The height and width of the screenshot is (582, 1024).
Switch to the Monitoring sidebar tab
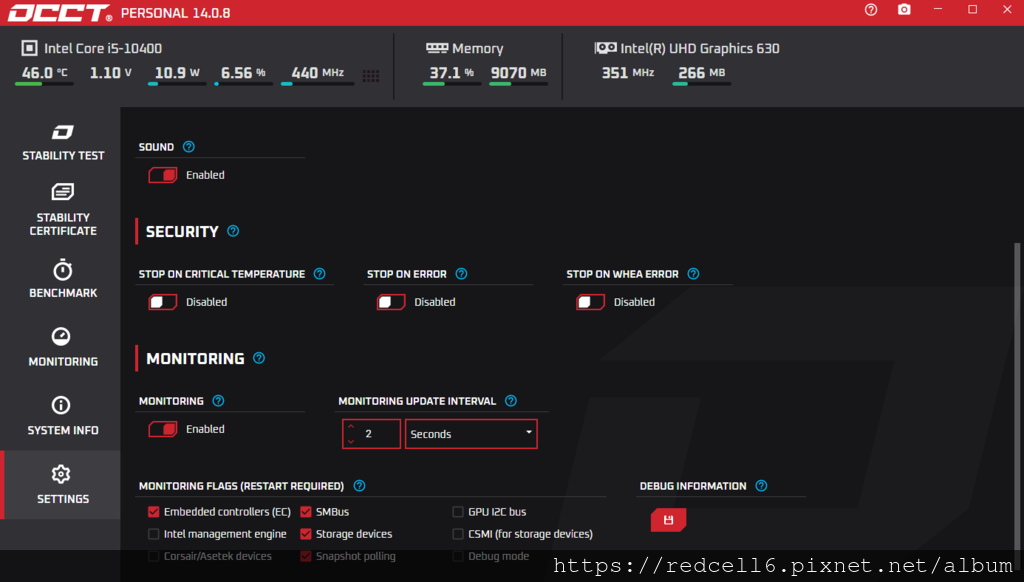coord(63,348)
